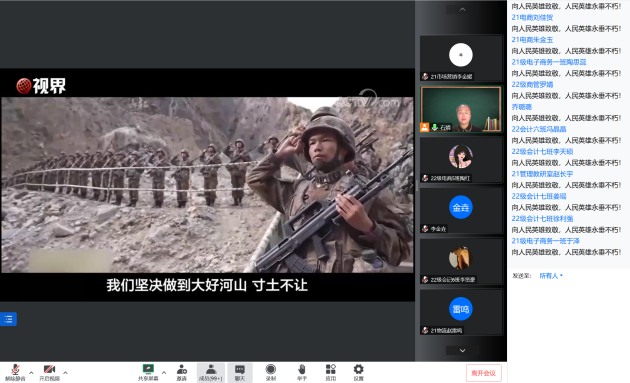Turn on the camera video

[49, 373]
